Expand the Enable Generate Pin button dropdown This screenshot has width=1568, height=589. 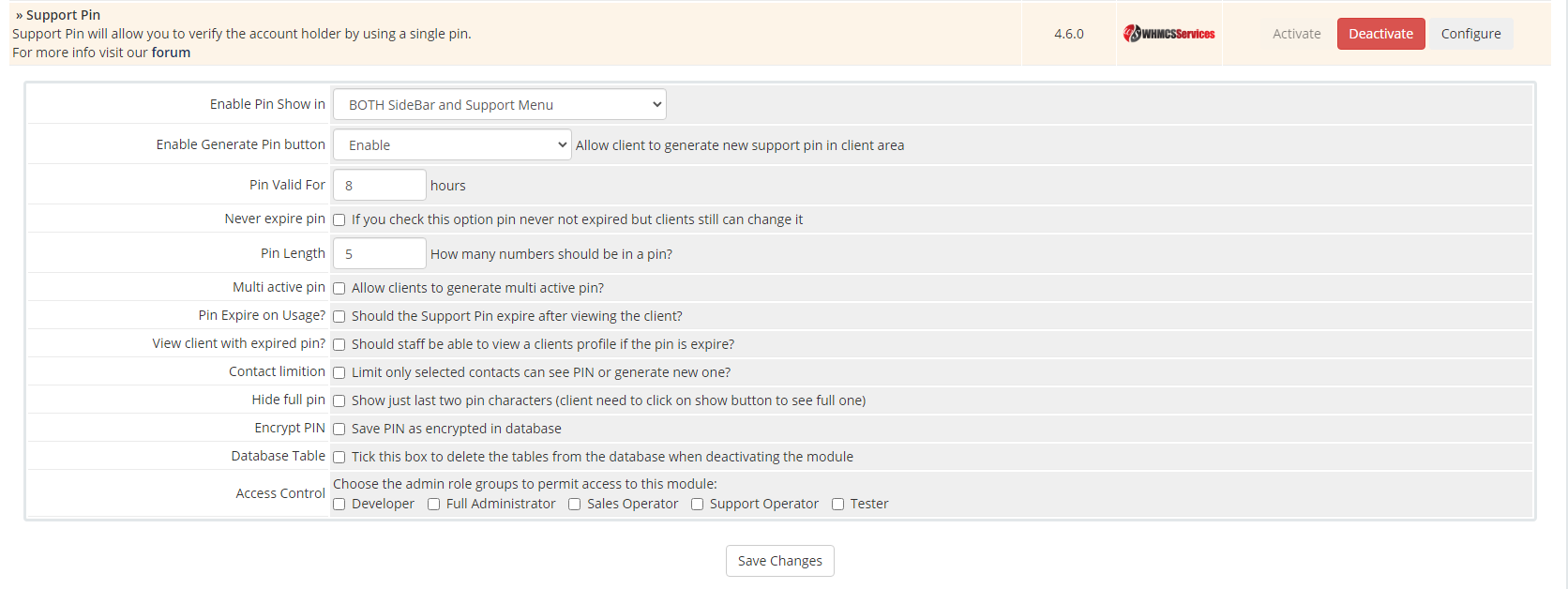pyautogui.click(x=451, y=145)
